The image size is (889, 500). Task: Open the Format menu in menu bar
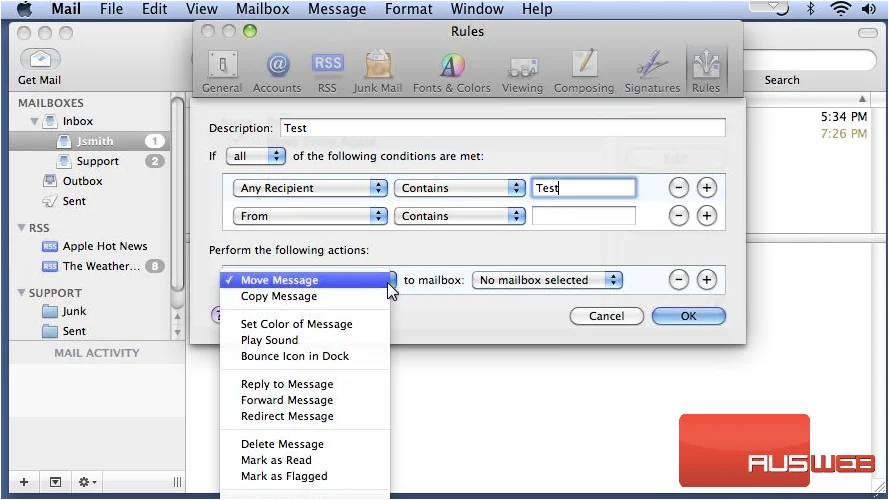[408, 9]
